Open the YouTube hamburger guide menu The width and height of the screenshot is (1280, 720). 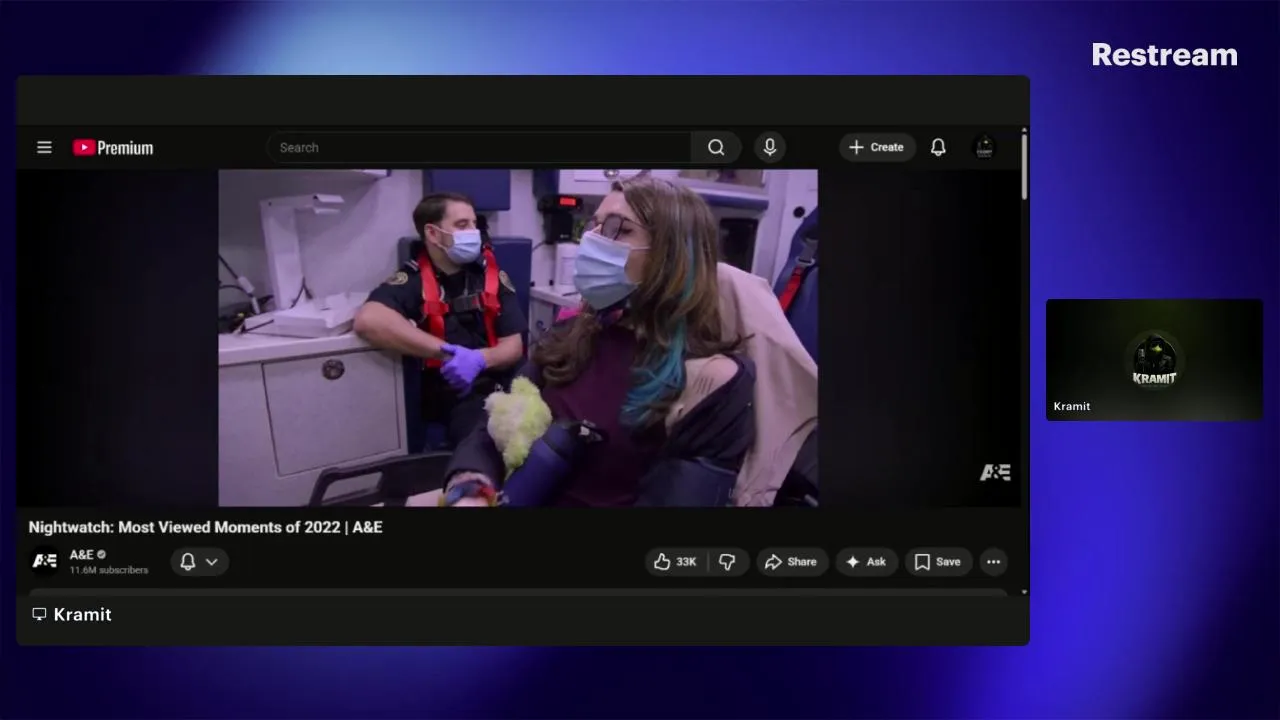44,147
